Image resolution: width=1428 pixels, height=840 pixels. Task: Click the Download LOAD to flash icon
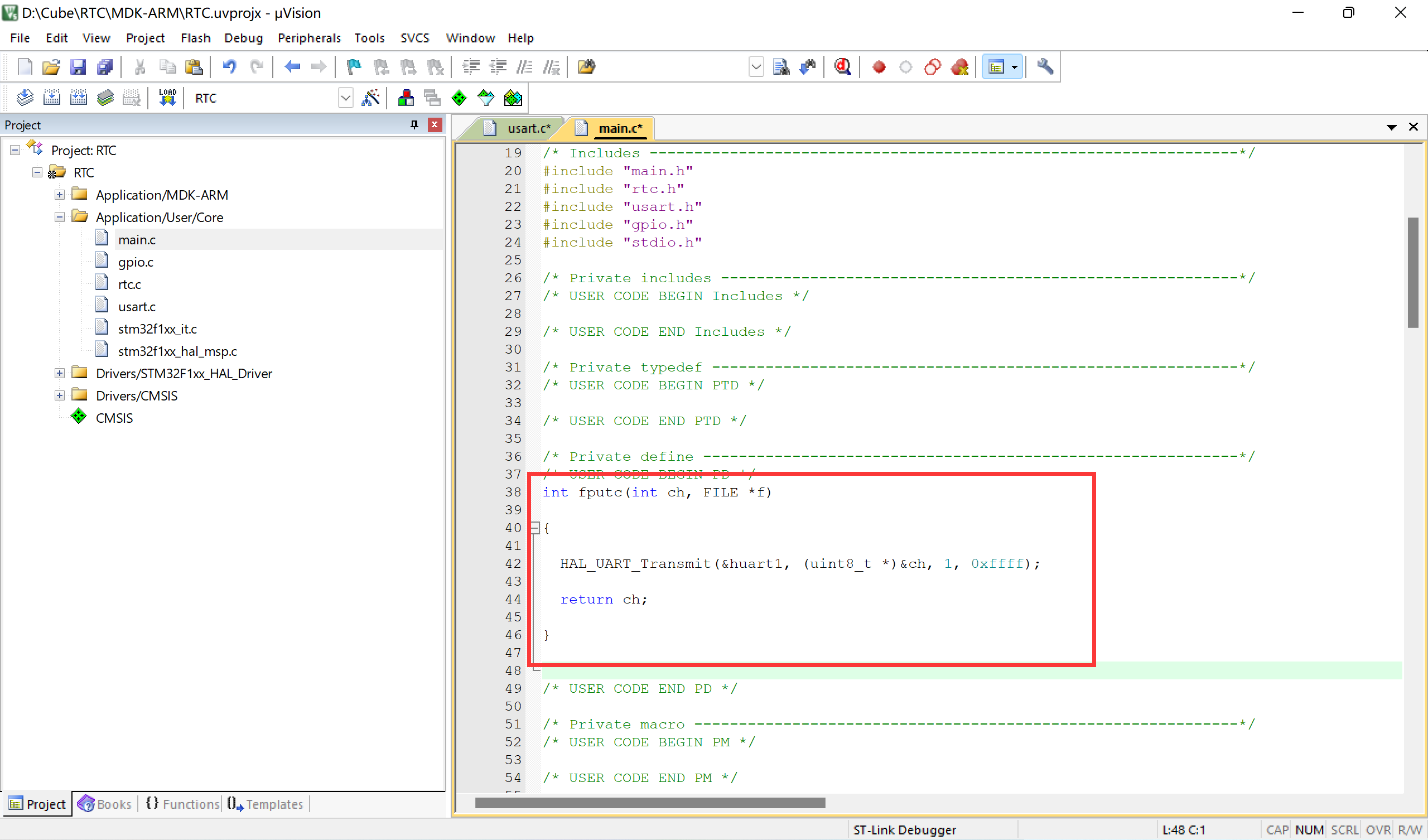coord(167,98)
